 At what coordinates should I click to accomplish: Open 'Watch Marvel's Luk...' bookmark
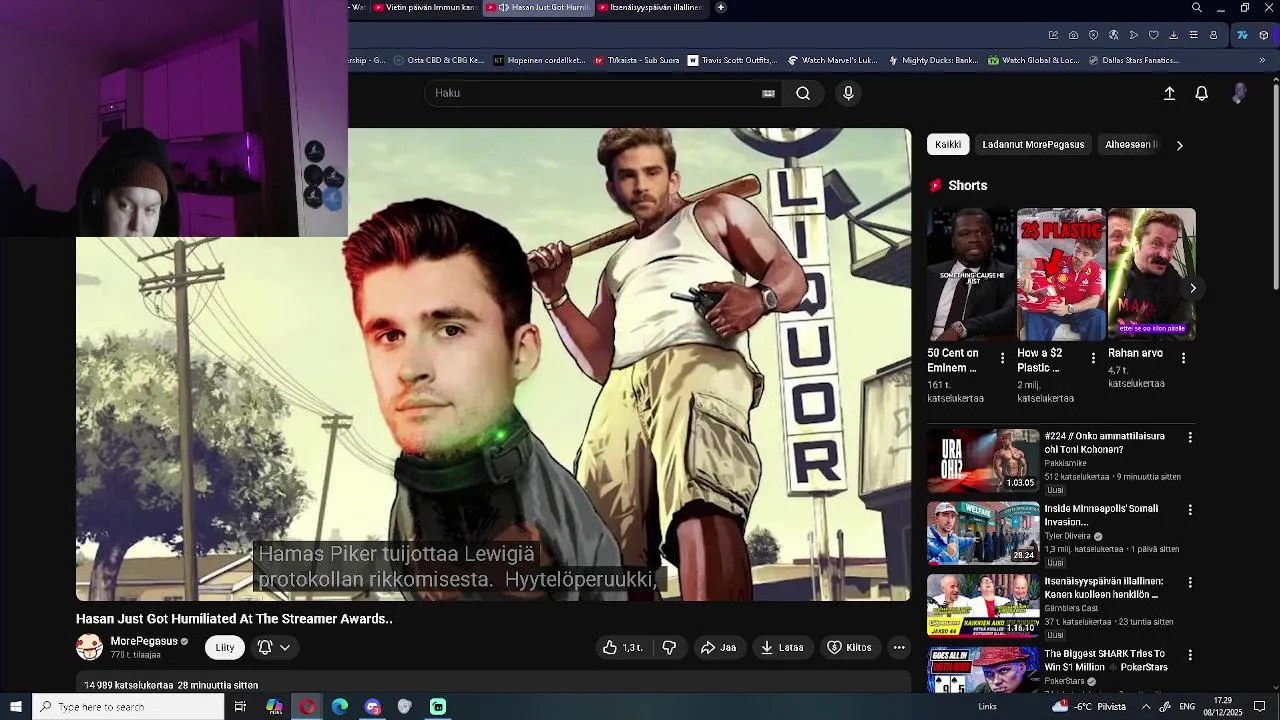point(832,60)
